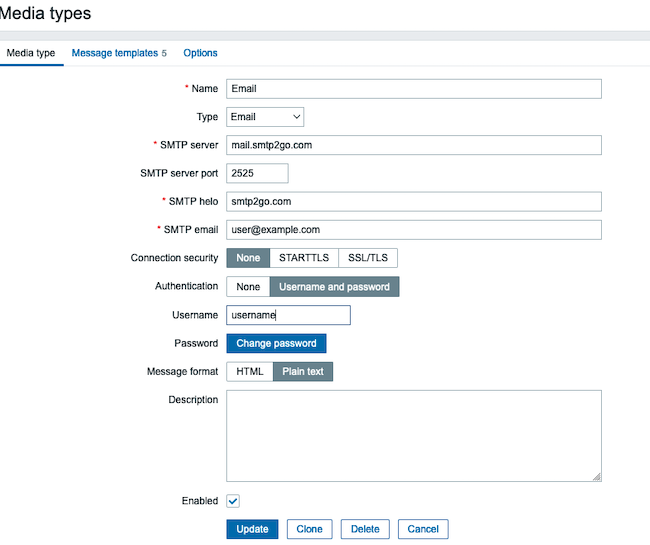Set connection security to None
650x545 pixels.
point(248,258)
